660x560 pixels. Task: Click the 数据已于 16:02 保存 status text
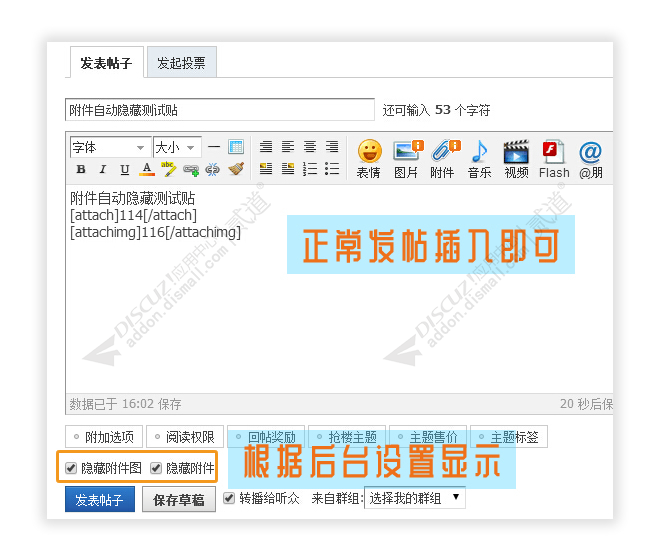click(x=125, y=404)
